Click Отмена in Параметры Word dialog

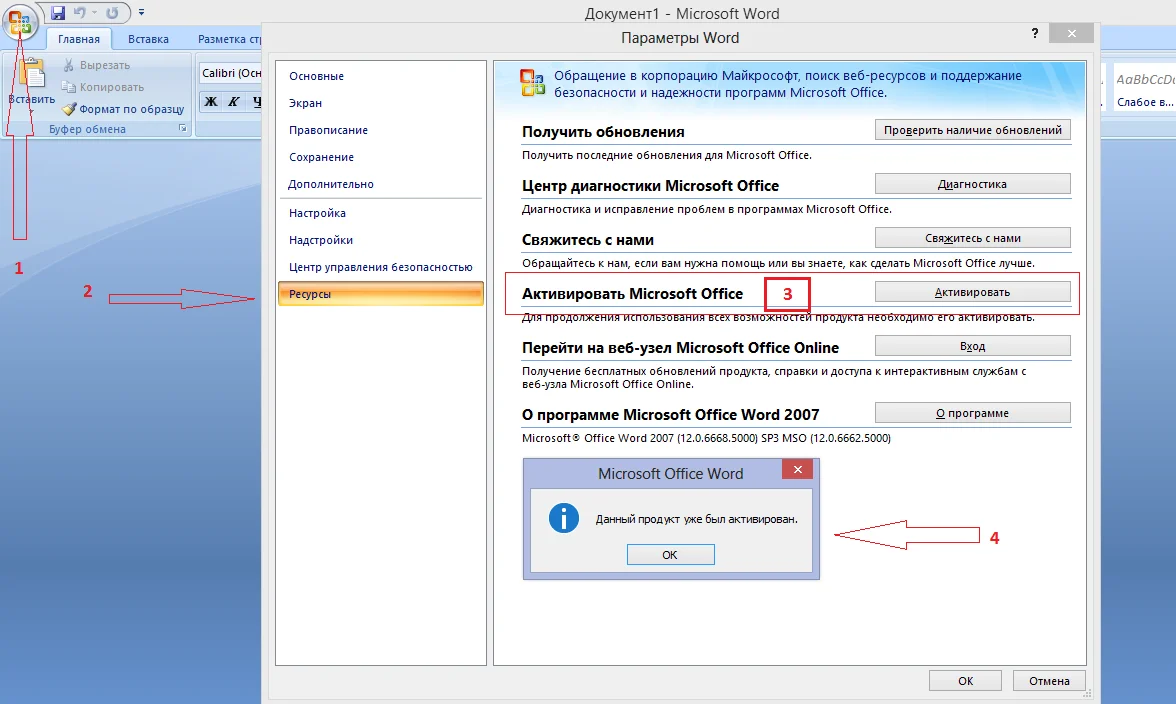(1048, 681)
